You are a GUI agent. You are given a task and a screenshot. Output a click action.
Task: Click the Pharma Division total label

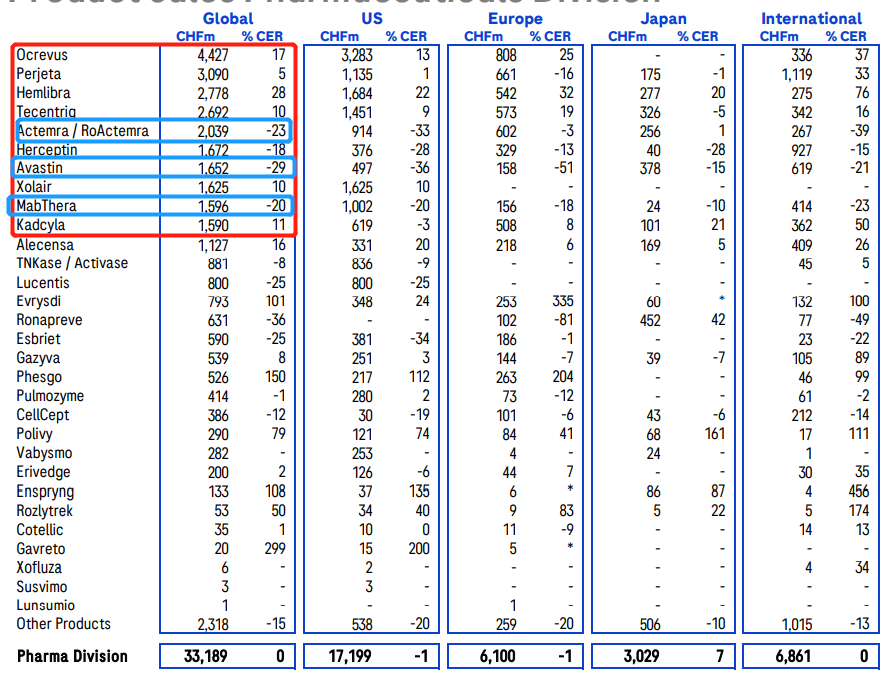72,657
